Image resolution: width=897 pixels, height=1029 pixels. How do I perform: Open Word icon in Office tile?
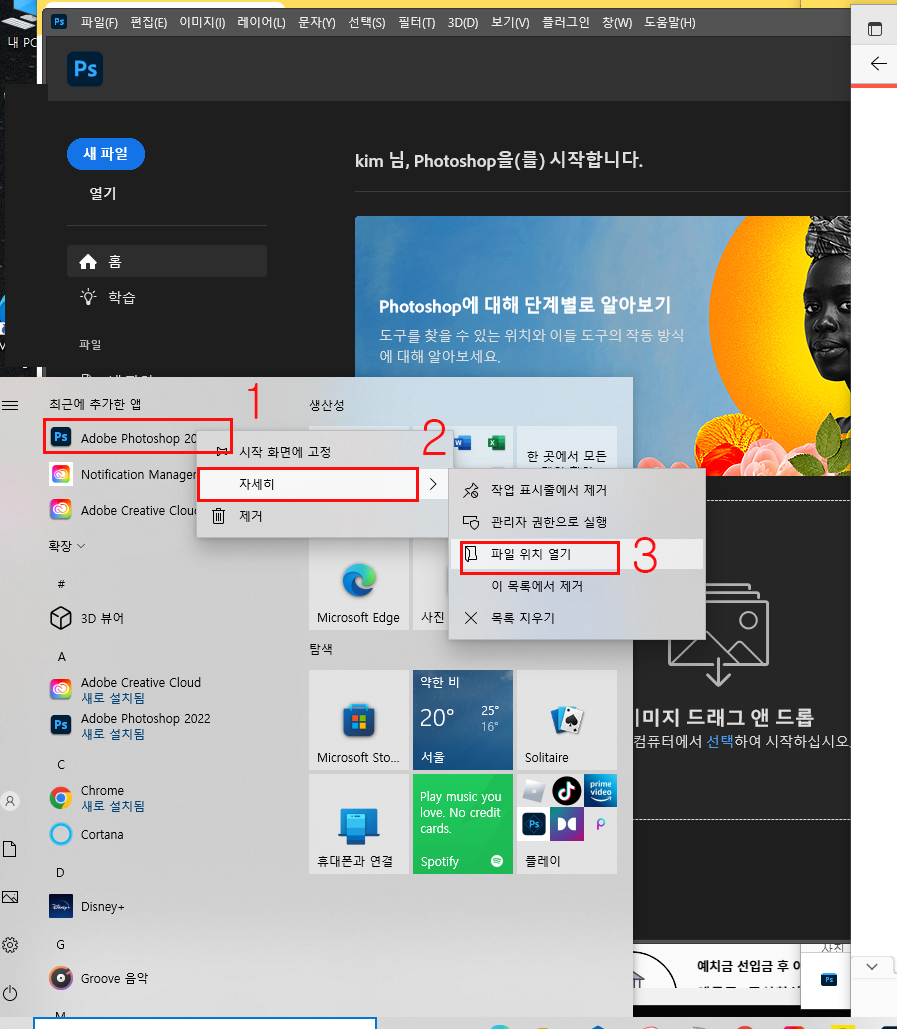463,443
